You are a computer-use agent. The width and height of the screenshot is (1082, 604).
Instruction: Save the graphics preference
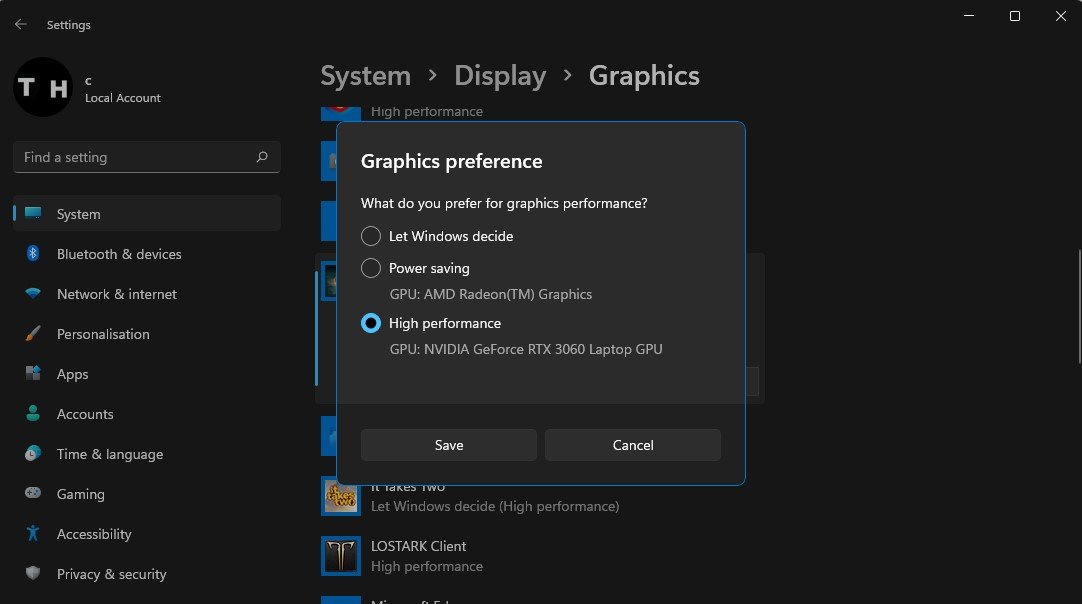click(x=448, y=445)
